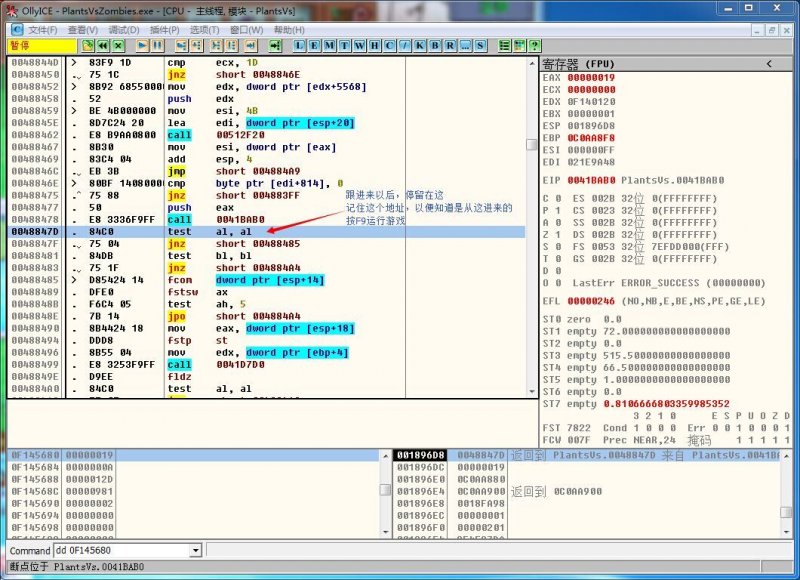Click the yellow 暂停 status indicator
The height and width of the screenshot is (580, 800).
point(42,46)
